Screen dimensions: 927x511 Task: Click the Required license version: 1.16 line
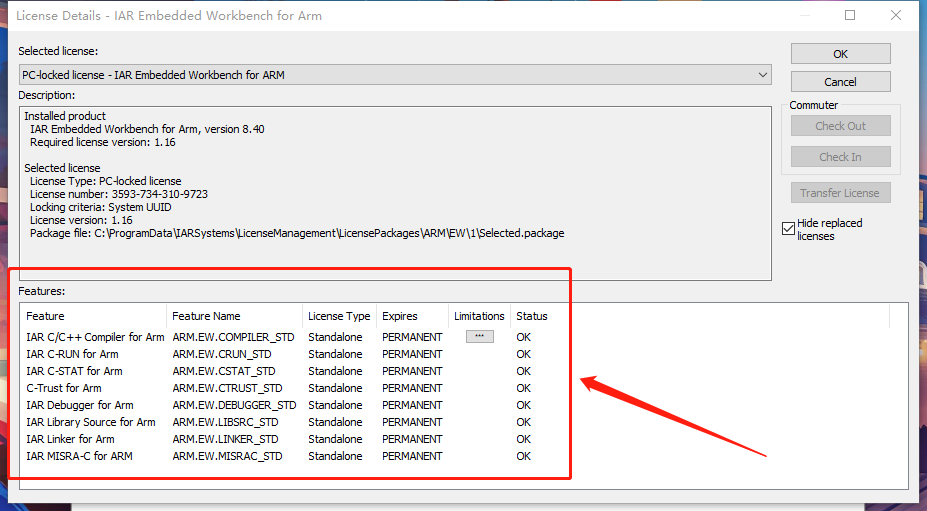pyautogui.click(x=103, y=143)
